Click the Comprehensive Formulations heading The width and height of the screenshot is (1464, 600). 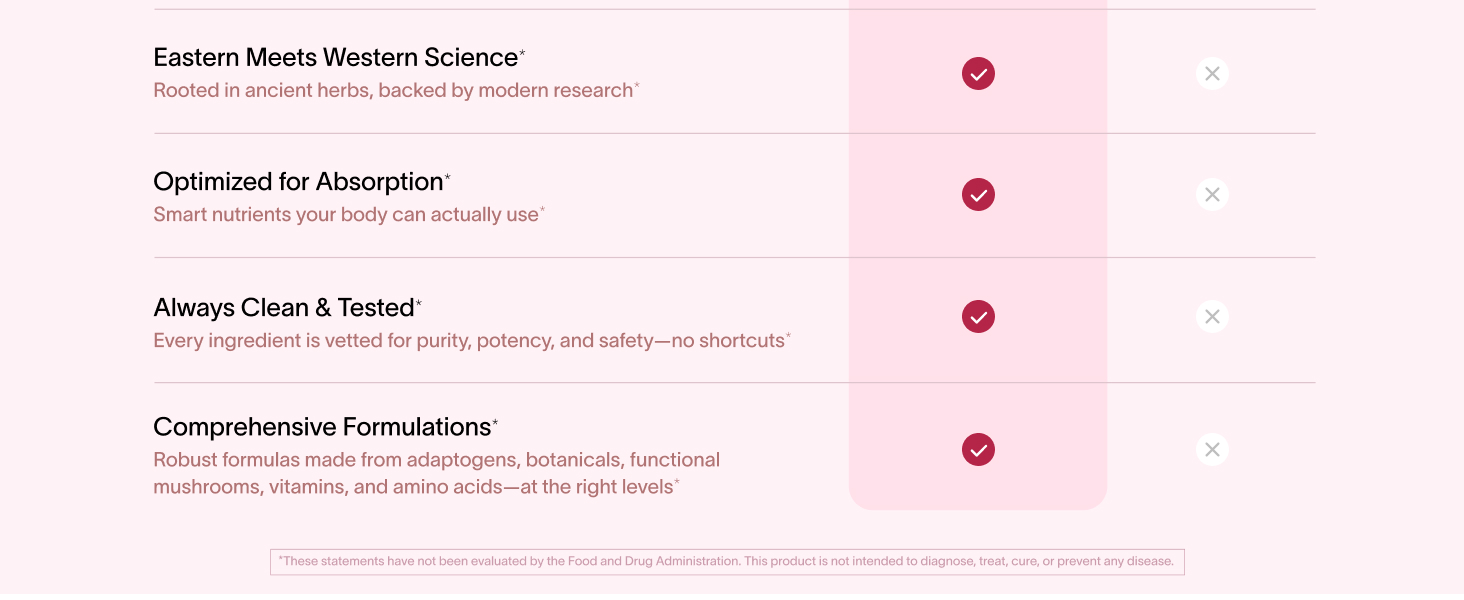(322, 427)
